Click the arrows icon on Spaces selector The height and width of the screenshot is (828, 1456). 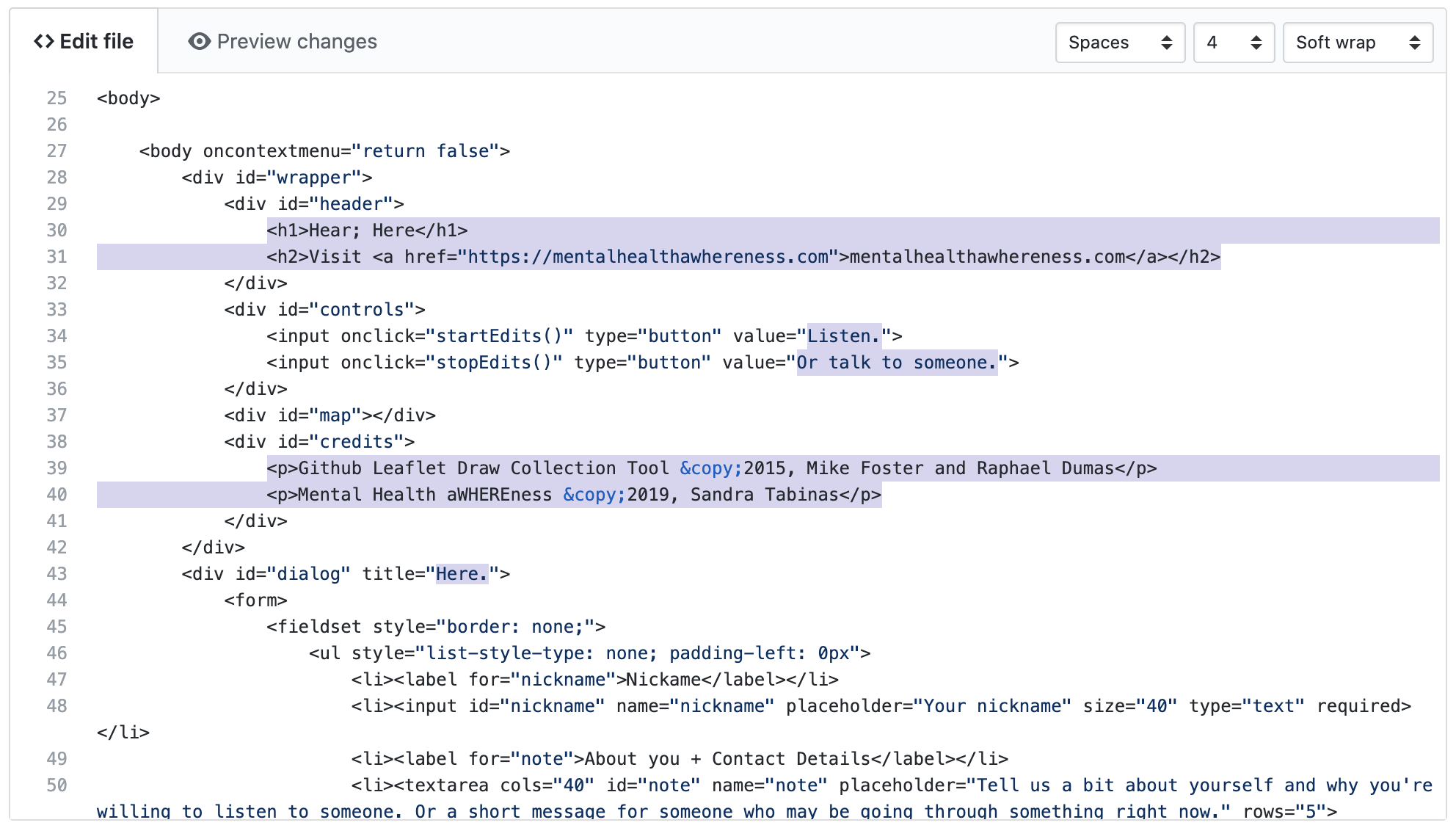(x=1166, y=43)
